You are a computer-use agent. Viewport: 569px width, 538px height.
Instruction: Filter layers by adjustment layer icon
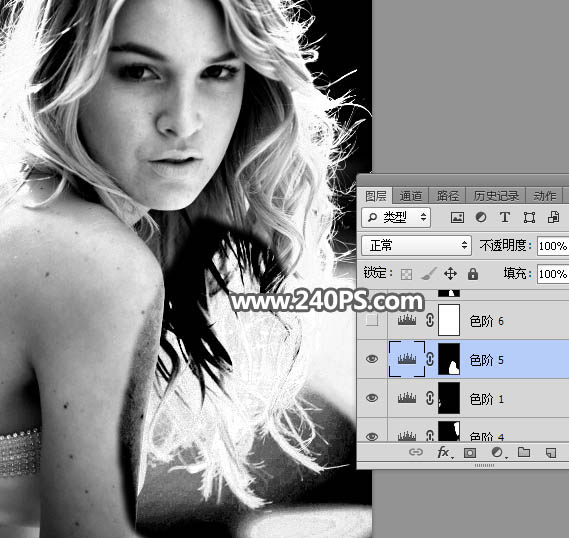(481, 217)
